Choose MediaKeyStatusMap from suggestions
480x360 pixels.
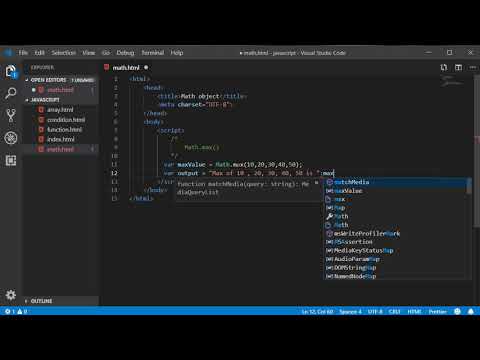click(x=396, y=251)
